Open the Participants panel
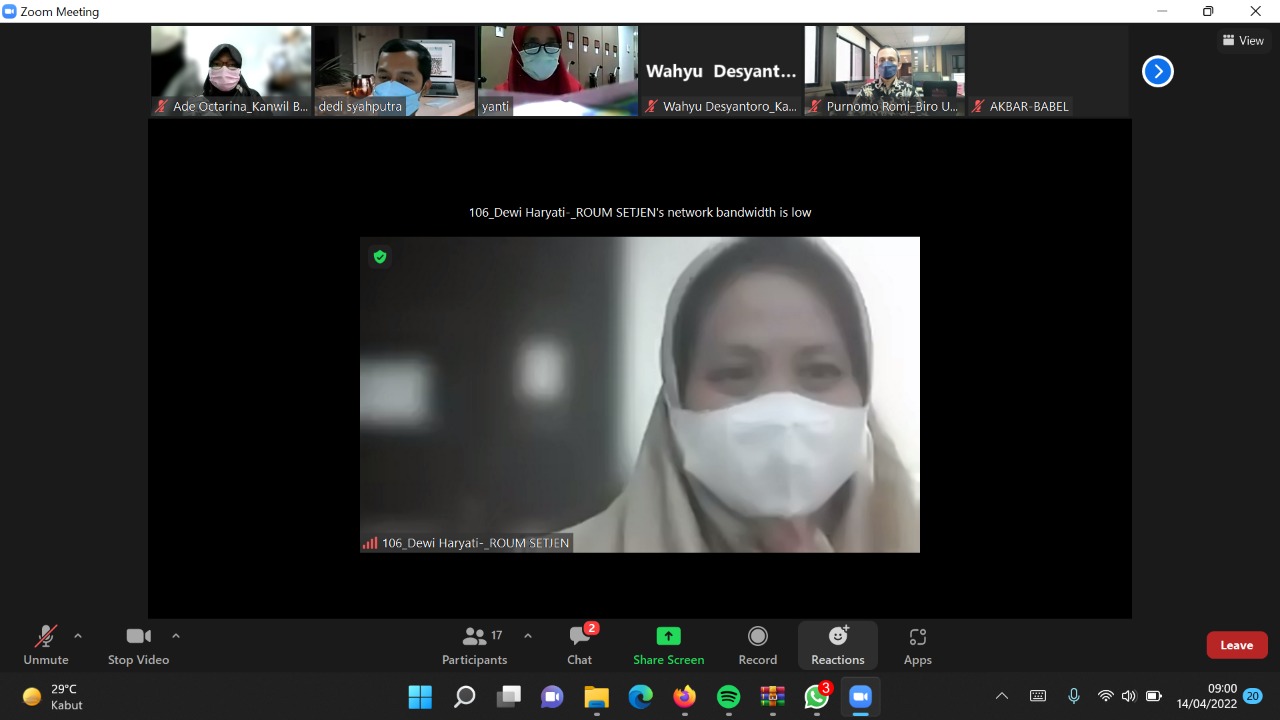1280x720 pixels. coord(475,645)
